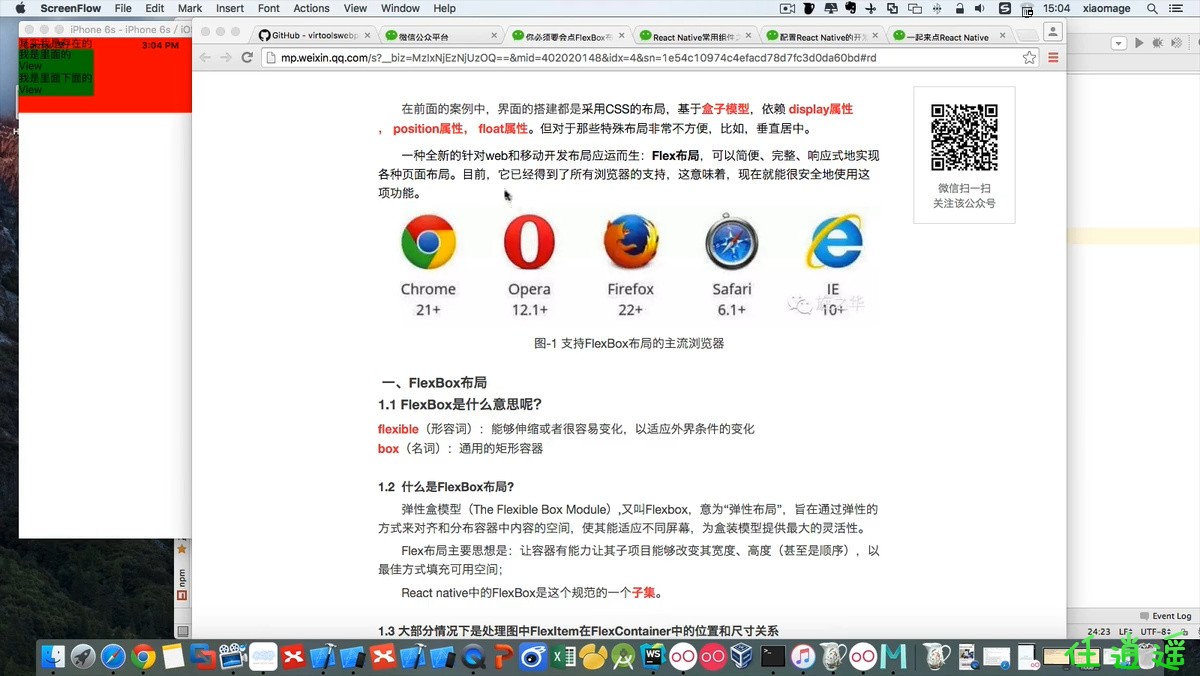The width and height of the screenshot is (1200, 676).
Task: Open Excel from the Dock
Action: coord(564,657)
